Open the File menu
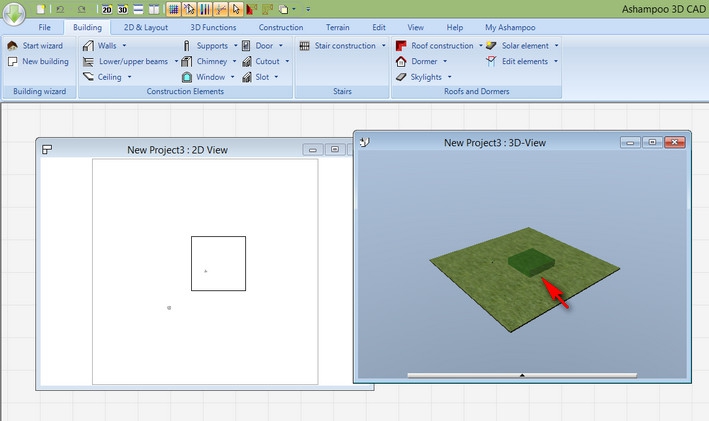The width and height of the screenshot is (709, 421). point(44,27)
